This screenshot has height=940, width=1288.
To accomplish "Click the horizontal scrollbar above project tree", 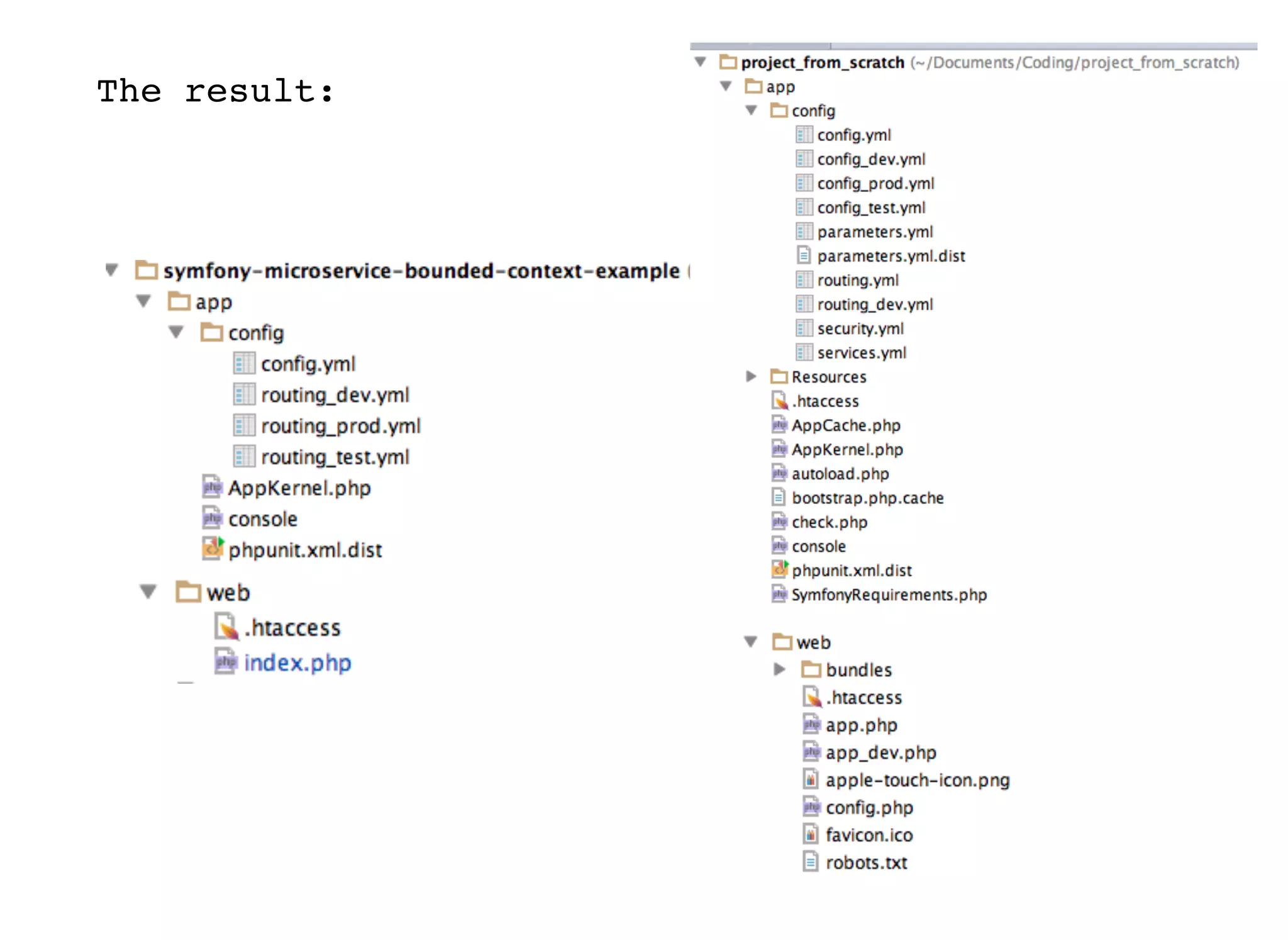I will (x=760, y=46).
